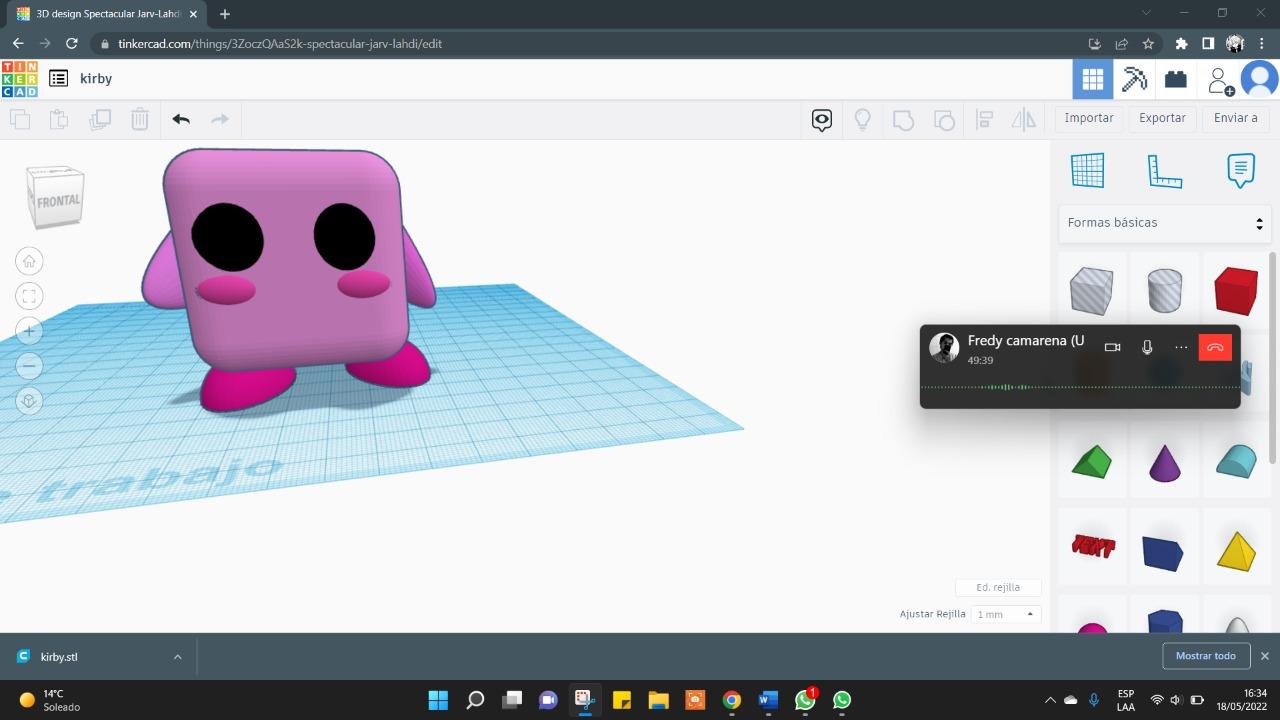Click the Enviar a button
This screenshot has width=1280, height=720.
point(1236,118)
